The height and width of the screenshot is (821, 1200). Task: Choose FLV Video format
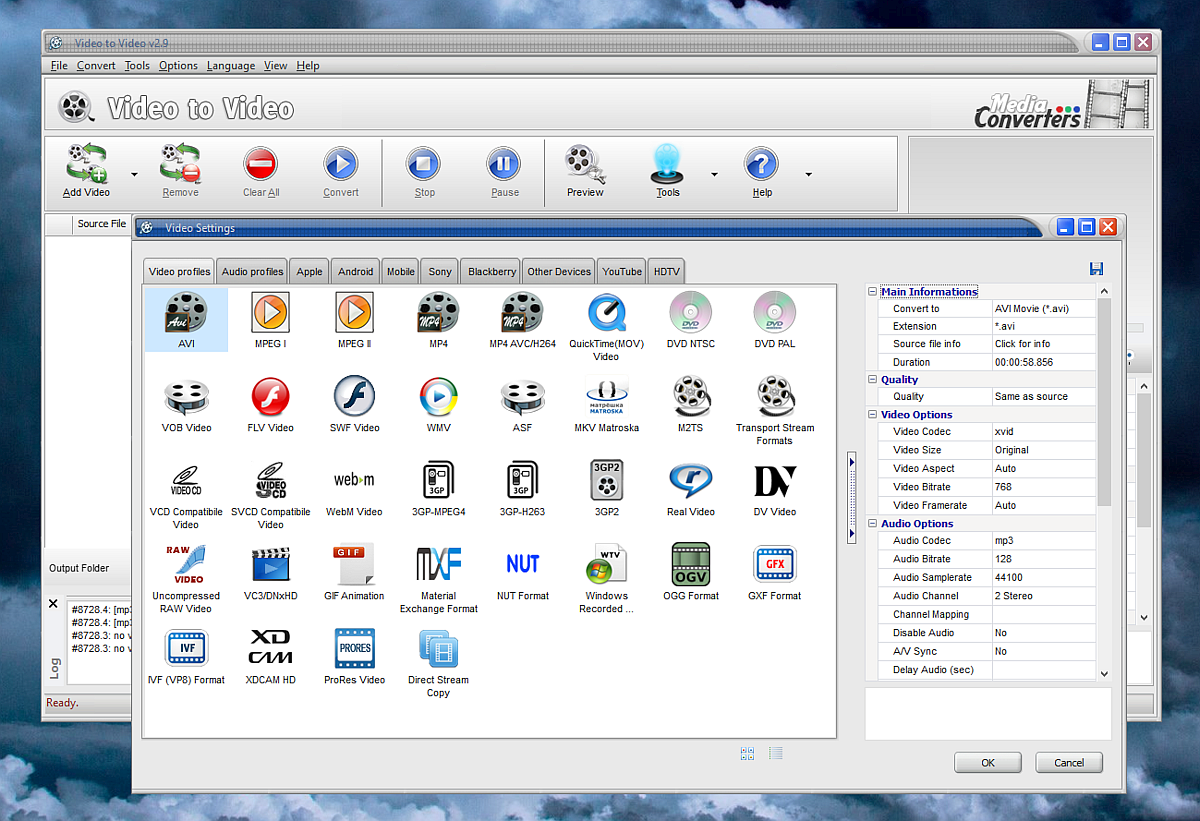tap(270, 404)
